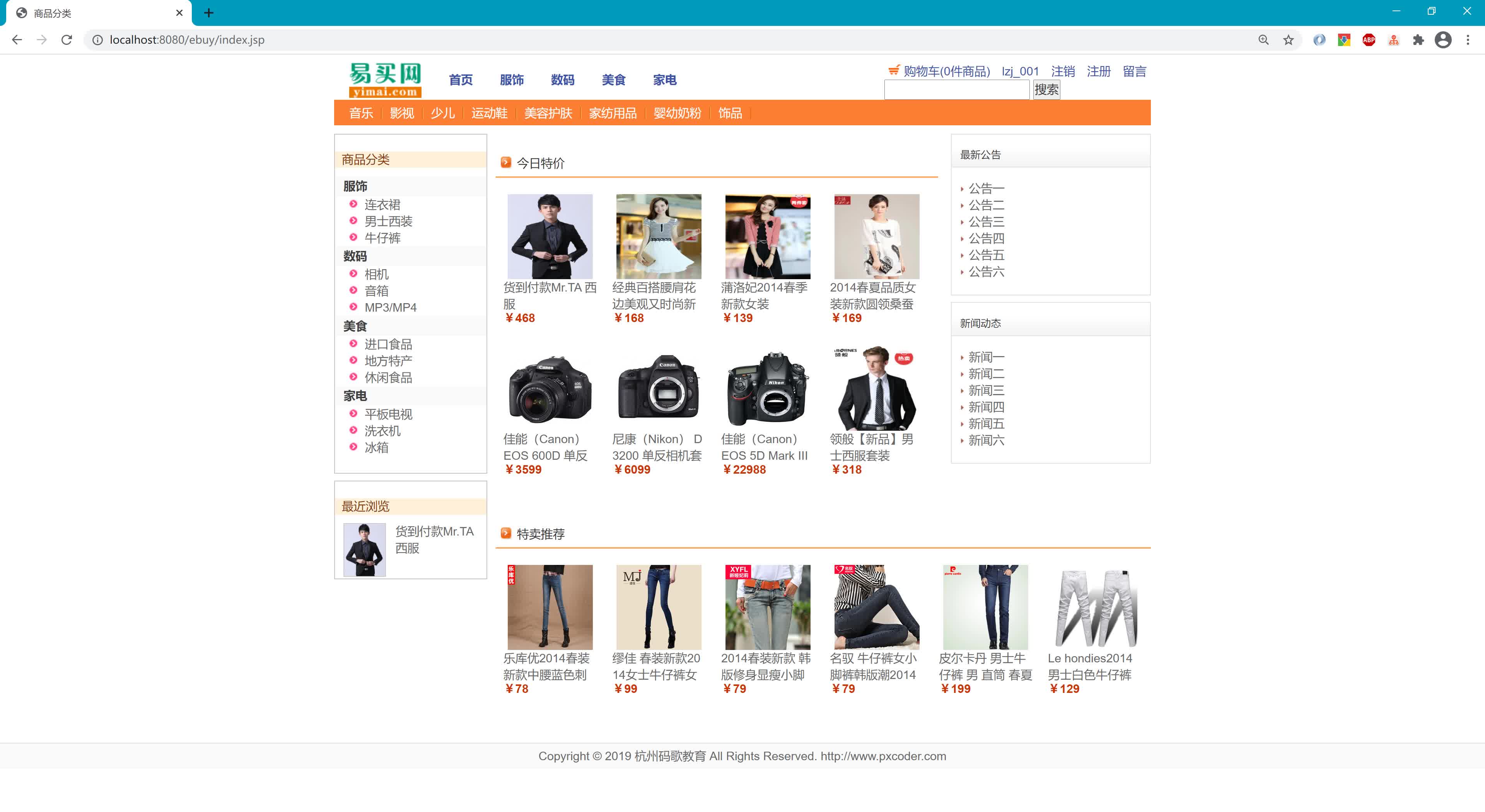
Task: Open news item 新闻一
Action: pyautogui.click(x=987, y=357)
